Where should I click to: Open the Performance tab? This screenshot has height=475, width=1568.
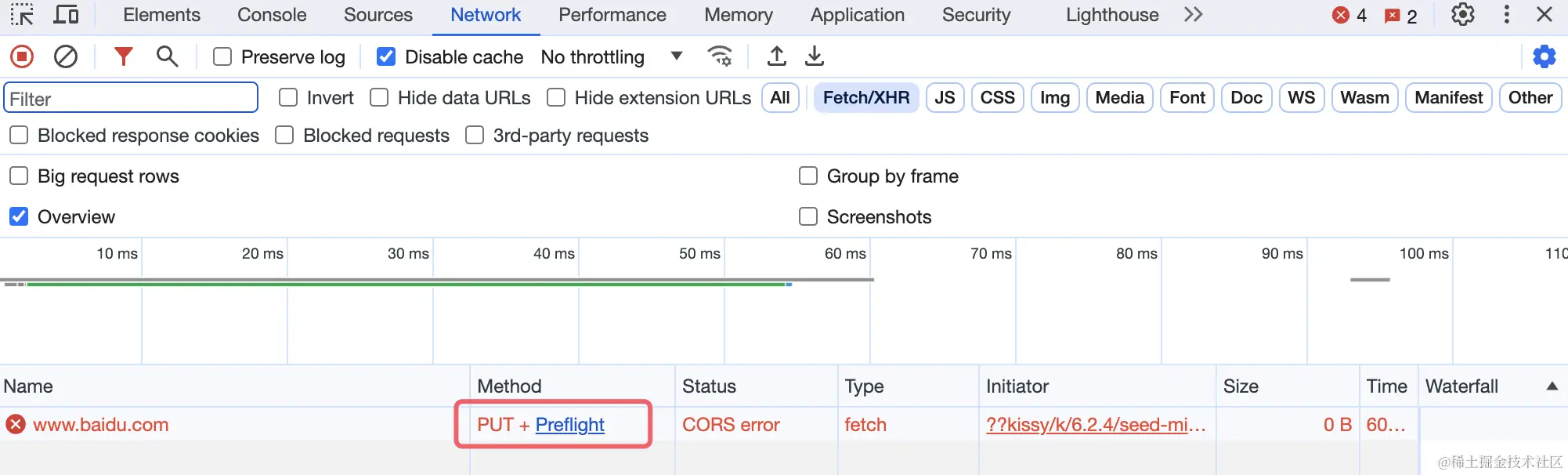pyautogui.click(x=612, y=15)
